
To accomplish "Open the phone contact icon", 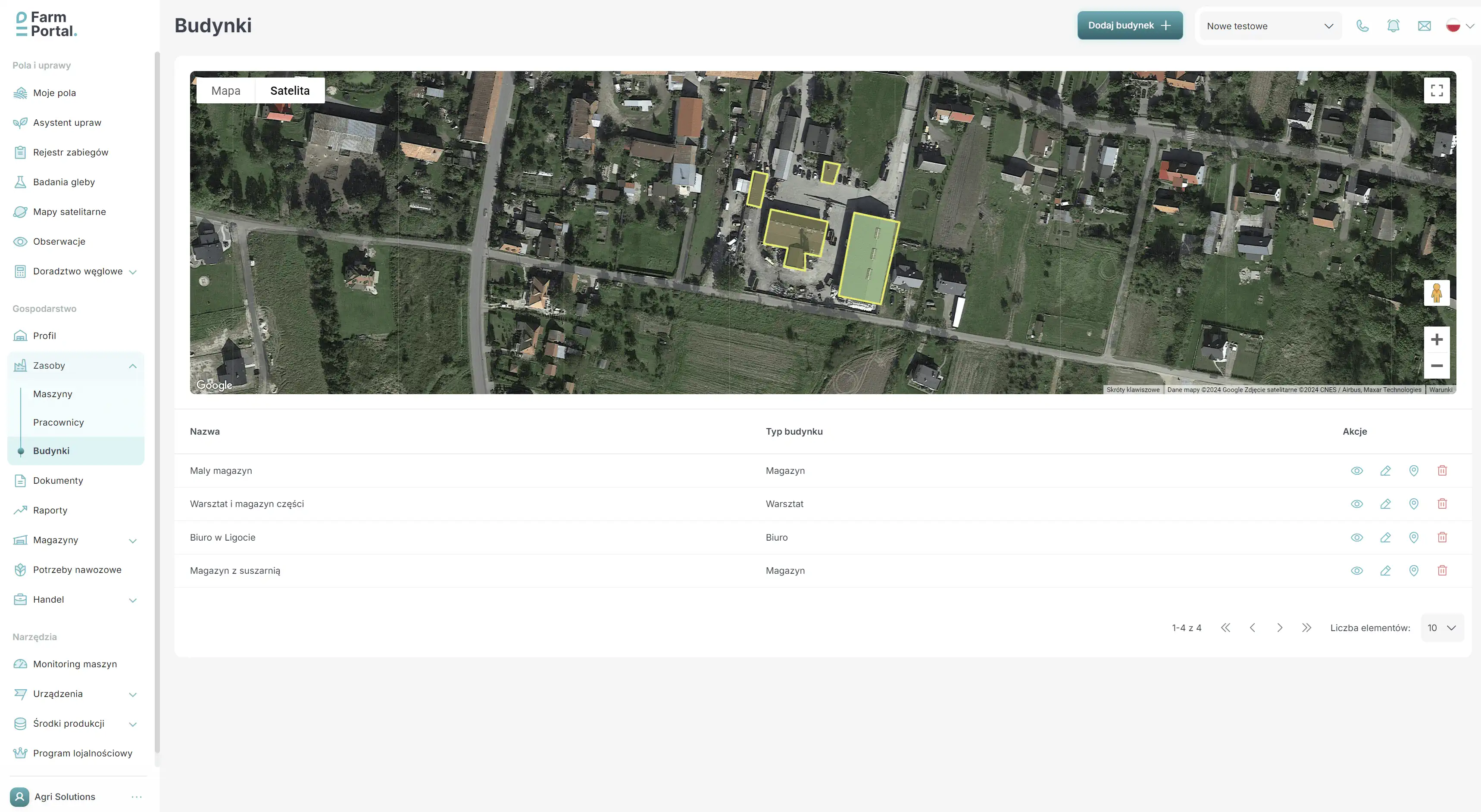I will 1362,26.
